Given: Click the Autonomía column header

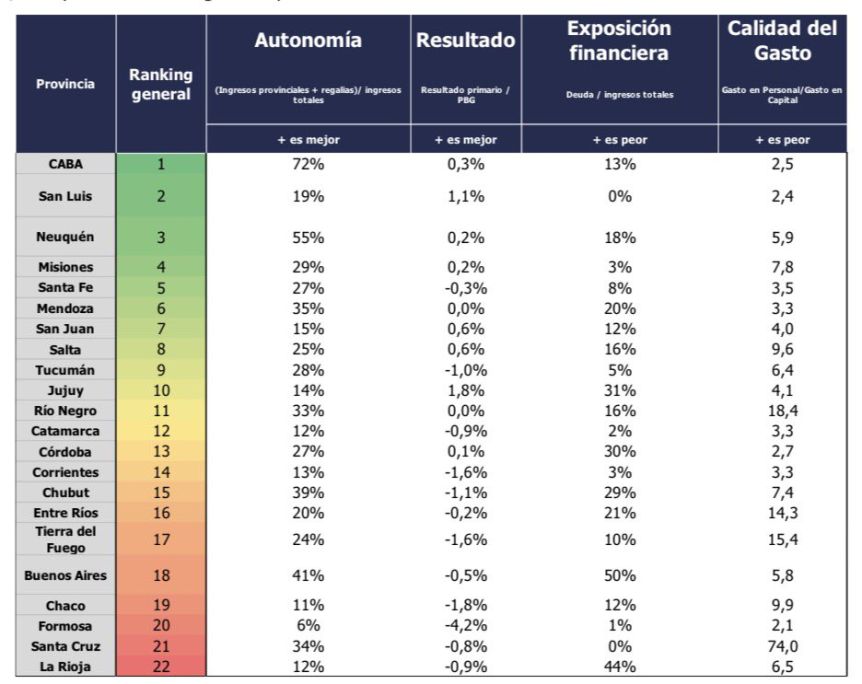Looking at the screenshot, I should [x=308, y=41].
